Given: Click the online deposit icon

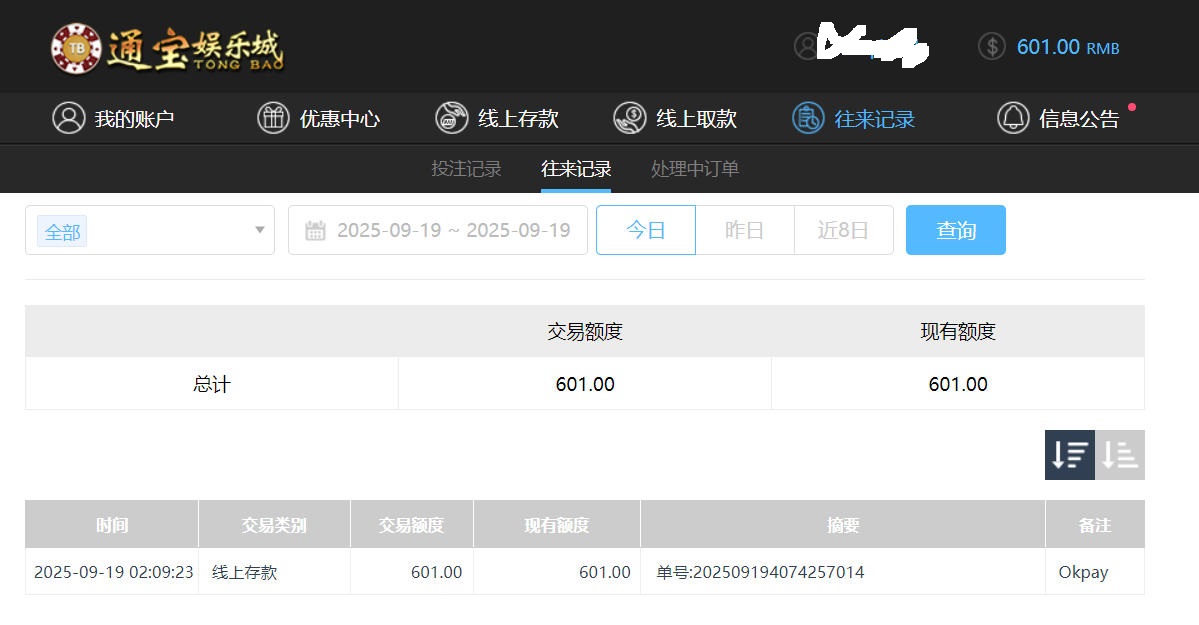Looking at the screenshot, I should [452, 118].
